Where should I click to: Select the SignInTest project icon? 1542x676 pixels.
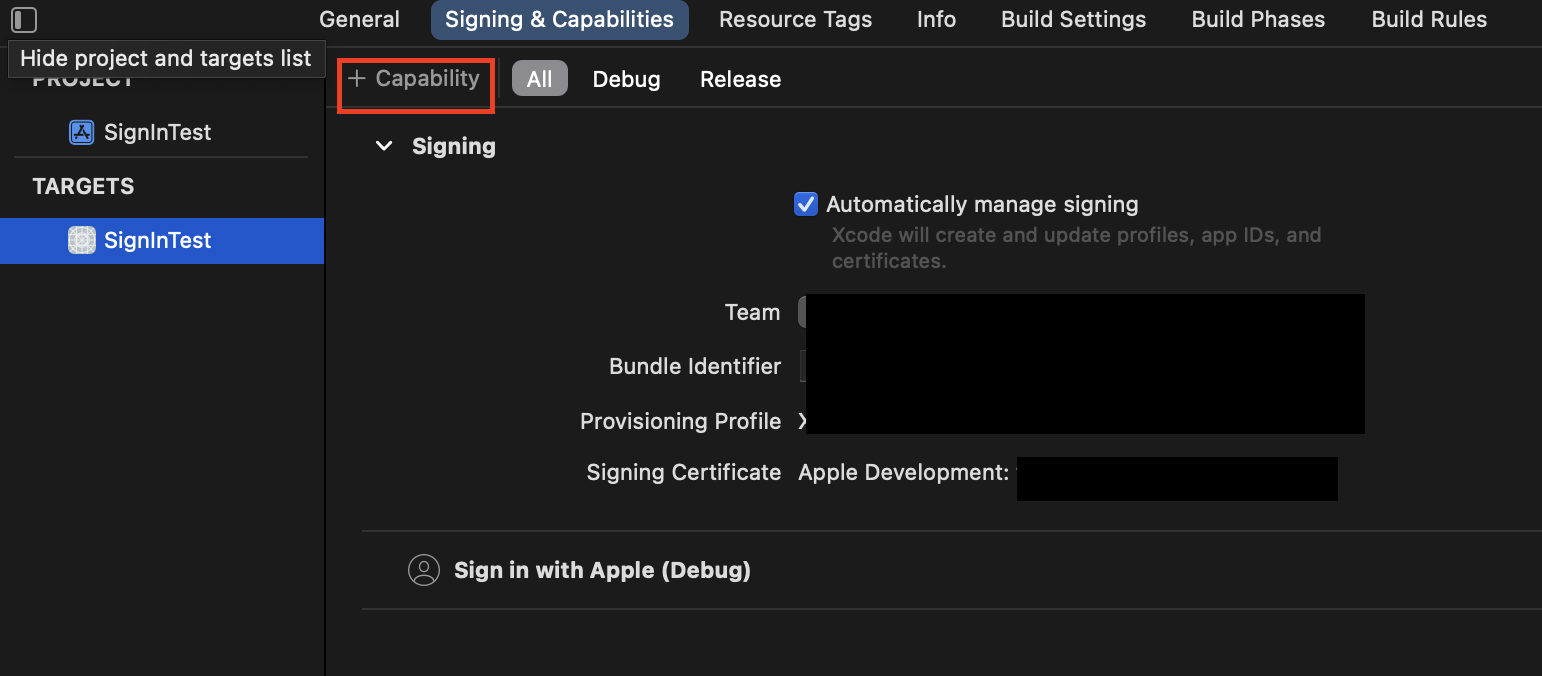pos(81,132)
